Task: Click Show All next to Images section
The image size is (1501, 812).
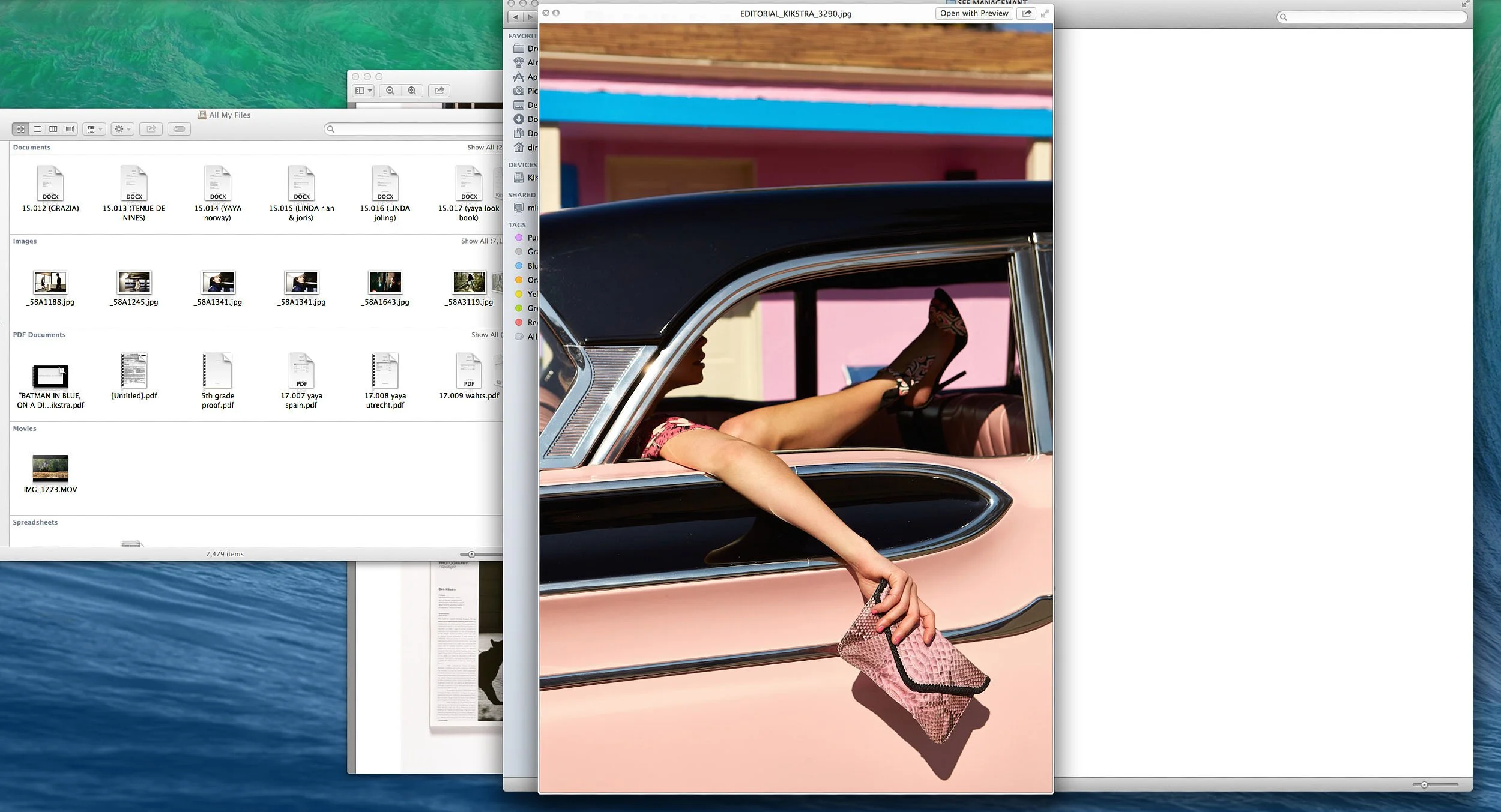Action: [474, 241]
